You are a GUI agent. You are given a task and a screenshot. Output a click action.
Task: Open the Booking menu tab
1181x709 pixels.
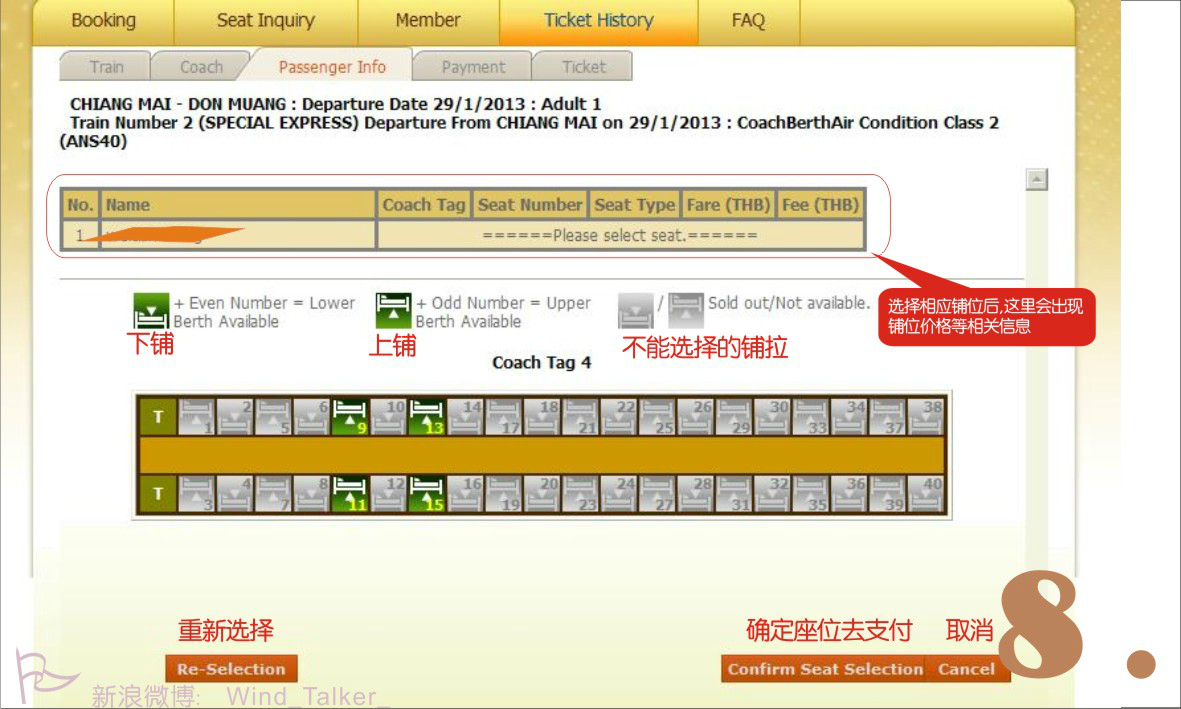point(103,21)
